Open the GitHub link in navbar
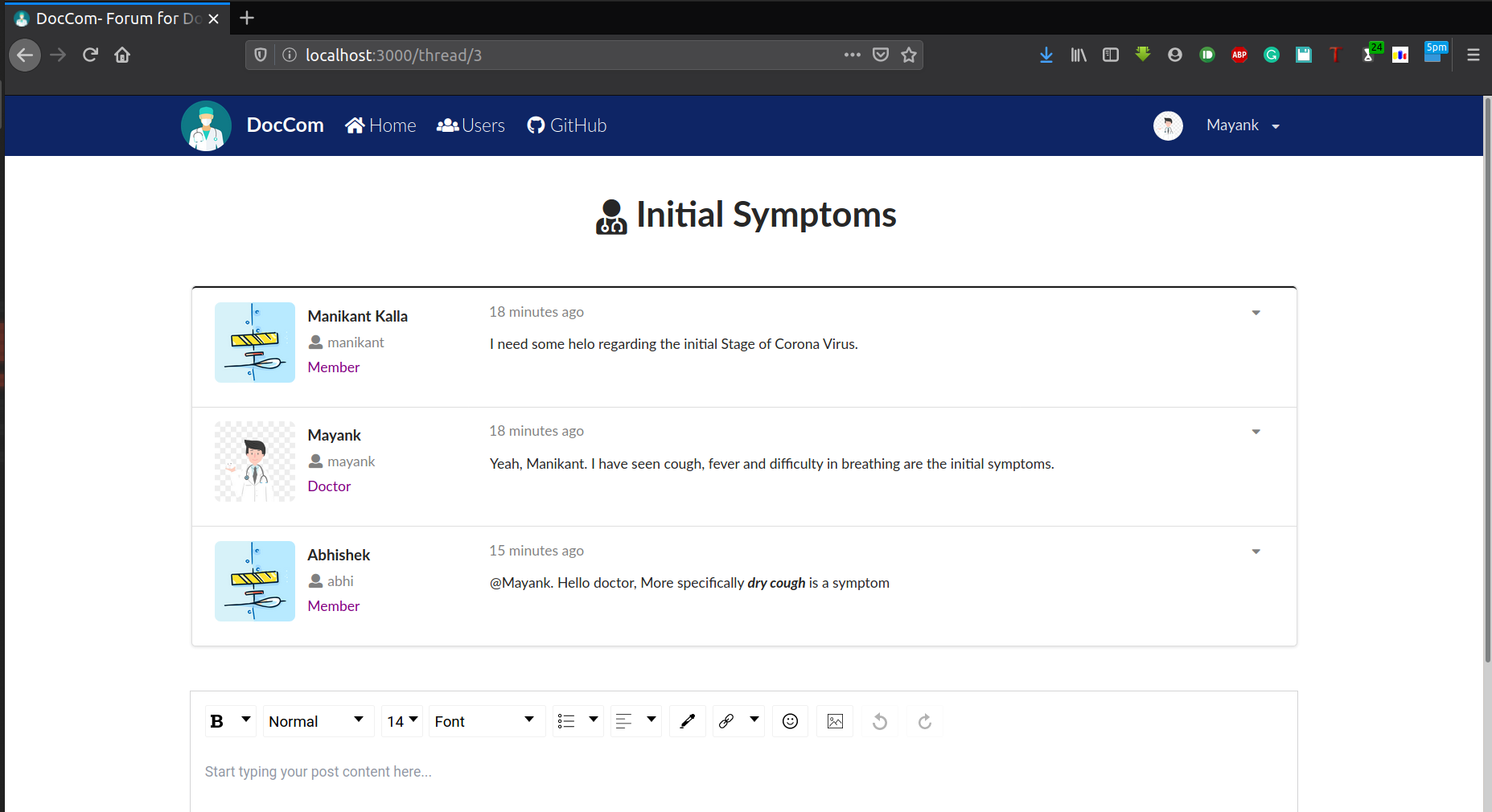The image size is (1492, 812). (566, 125)
